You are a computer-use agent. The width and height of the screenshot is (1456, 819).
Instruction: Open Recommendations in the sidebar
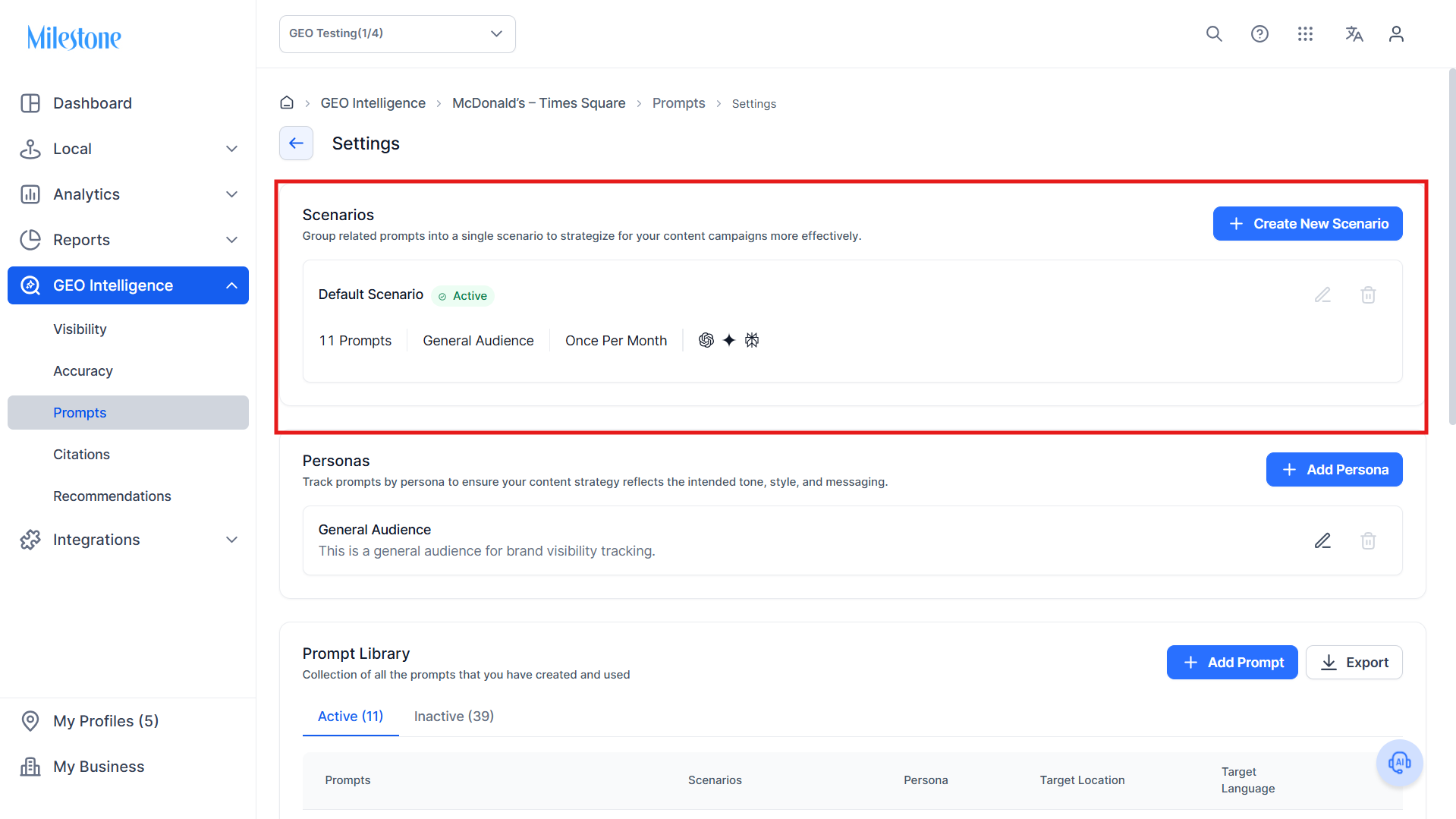point(112,496)
